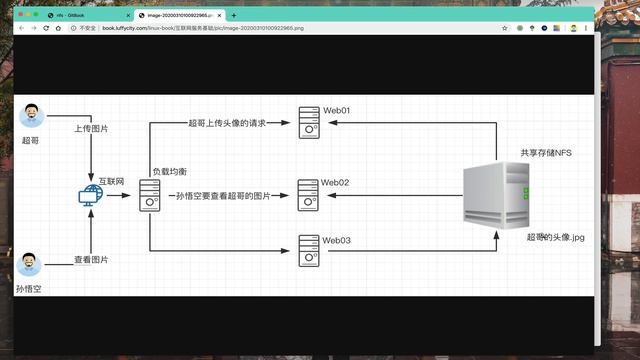
Task: Click the 孙悟空要查看超哥的图片 text
Action: [x=223, y=196]
